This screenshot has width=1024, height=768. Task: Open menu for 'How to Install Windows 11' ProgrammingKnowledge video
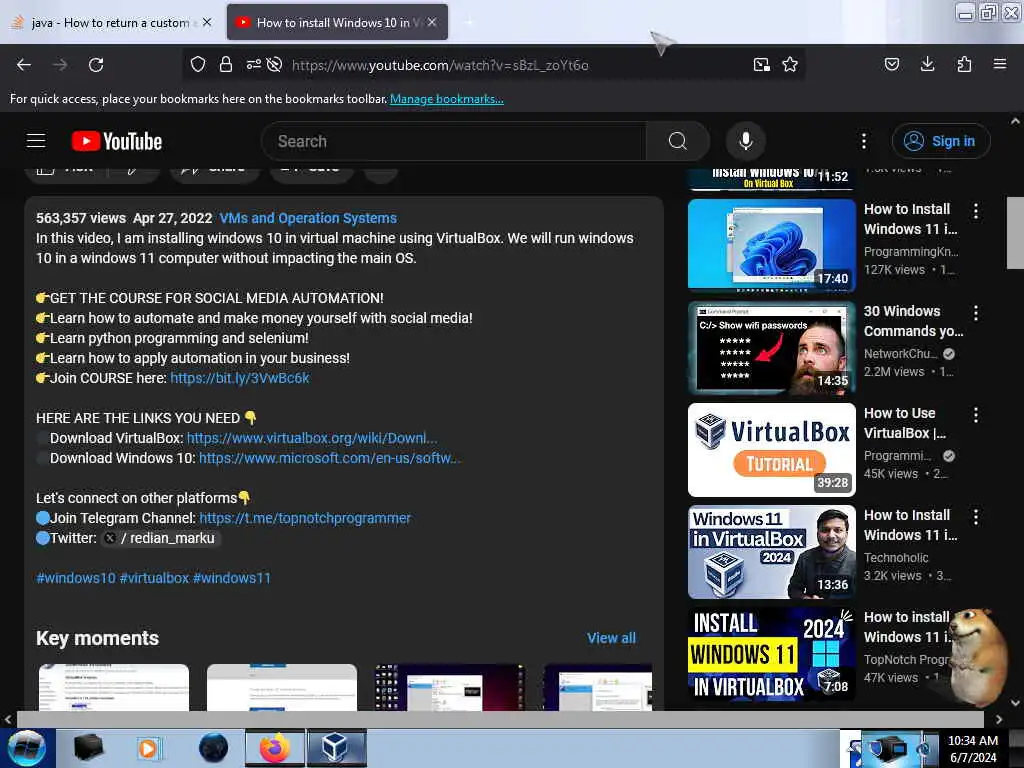tap(976, 211)
